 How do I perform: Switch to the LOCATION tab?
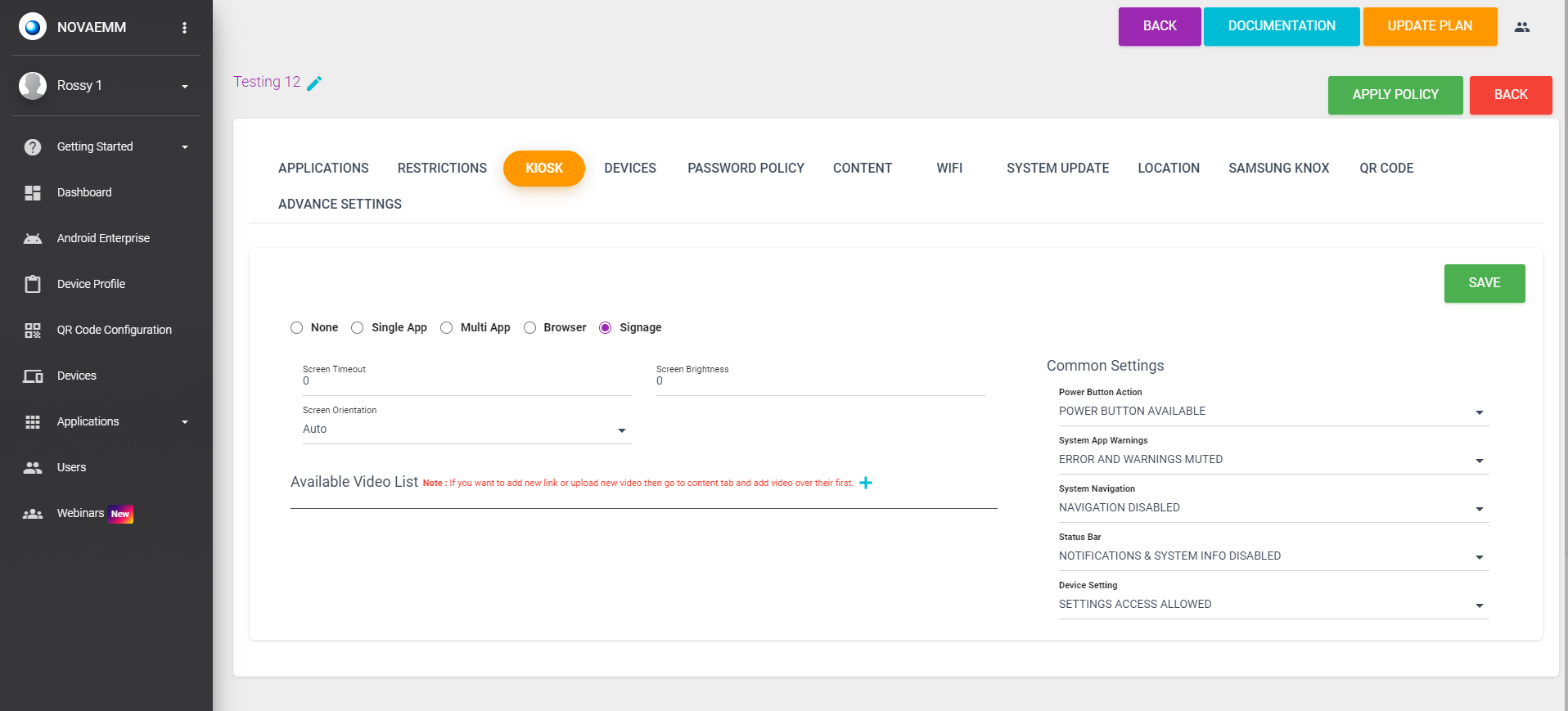coord(1169,169)
